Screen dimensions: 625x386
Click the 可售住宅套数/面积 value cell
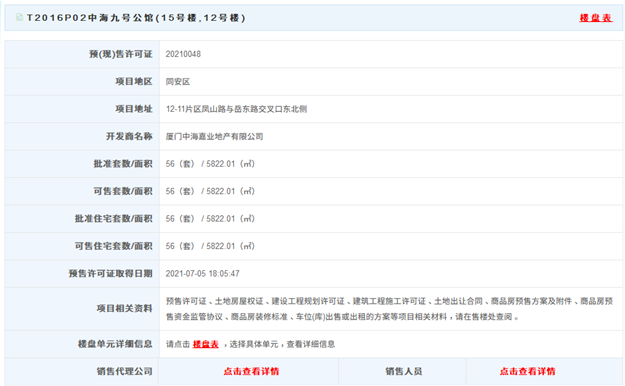point(391,246)
